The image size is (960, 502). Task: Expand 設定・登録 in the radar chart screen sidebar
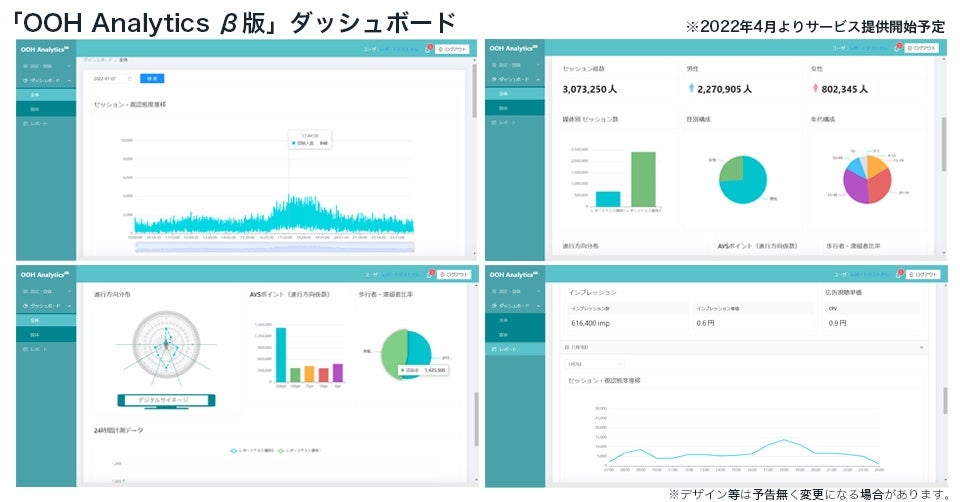(x=46, y=291)
